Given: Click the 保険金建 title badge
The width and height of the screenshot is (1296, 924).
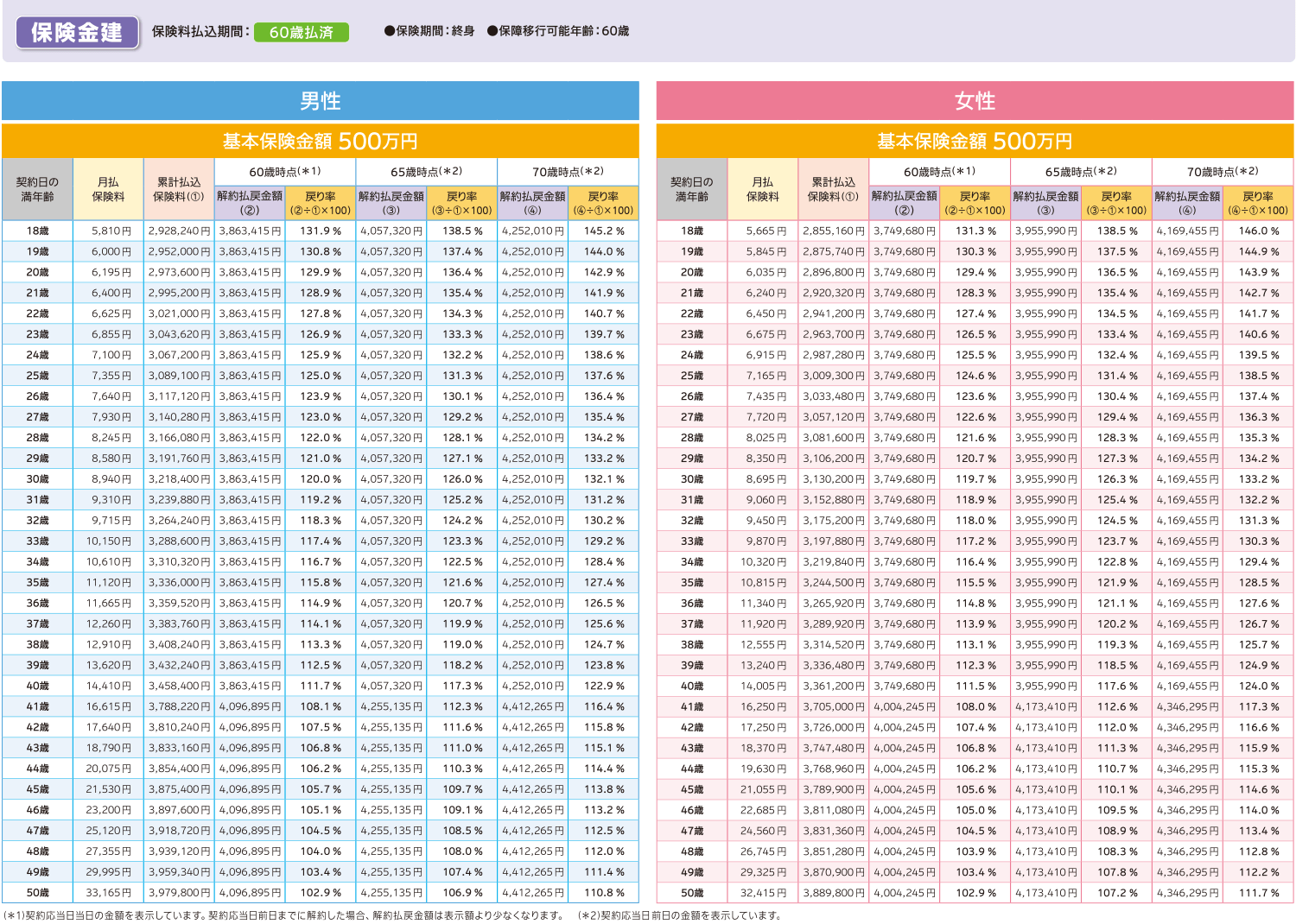Looking at the screenshot, I should 77,33.
